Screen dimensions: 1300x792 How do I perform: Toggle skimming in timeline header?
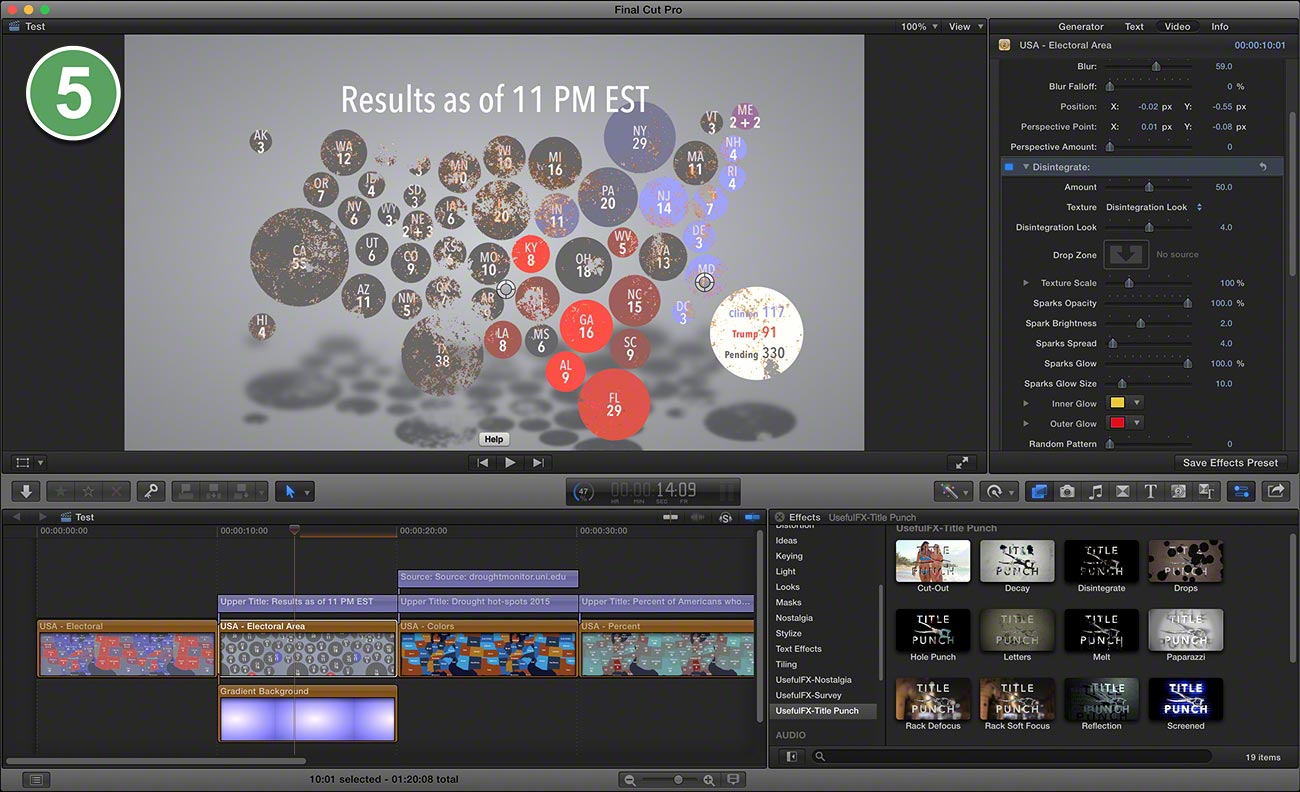point(671,517)
